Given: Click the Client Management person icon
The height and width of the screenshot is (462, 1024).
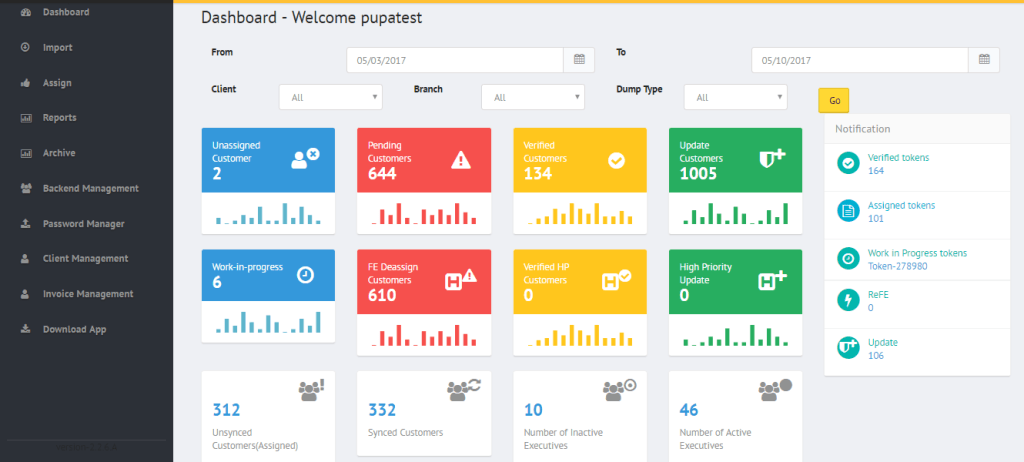Looking at the screenshot, I should coord(25,259).
